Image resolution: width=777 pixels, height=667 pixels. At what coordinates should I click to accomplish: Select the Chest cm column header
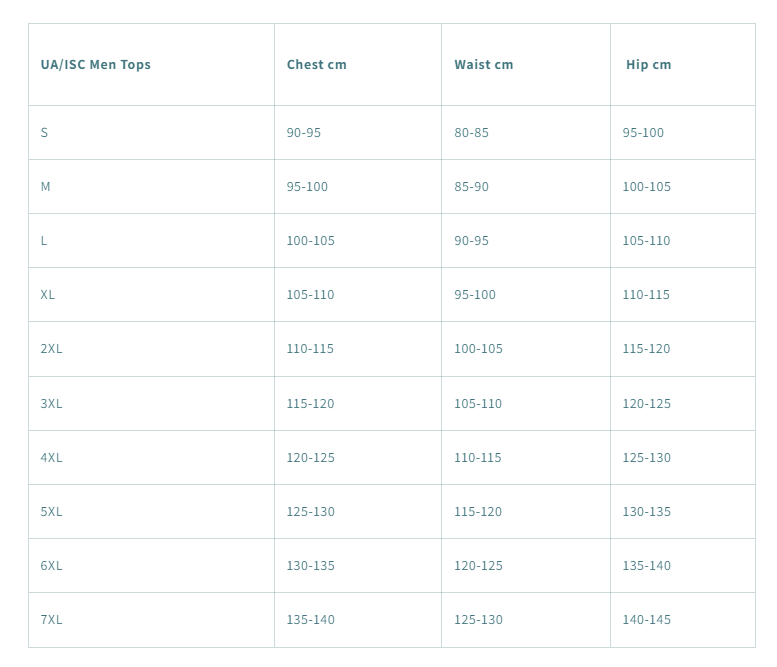[316, 65]
